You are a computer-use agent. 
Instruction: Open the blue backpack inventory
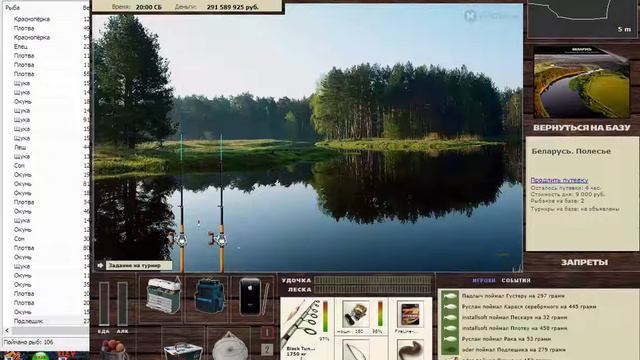209,296
